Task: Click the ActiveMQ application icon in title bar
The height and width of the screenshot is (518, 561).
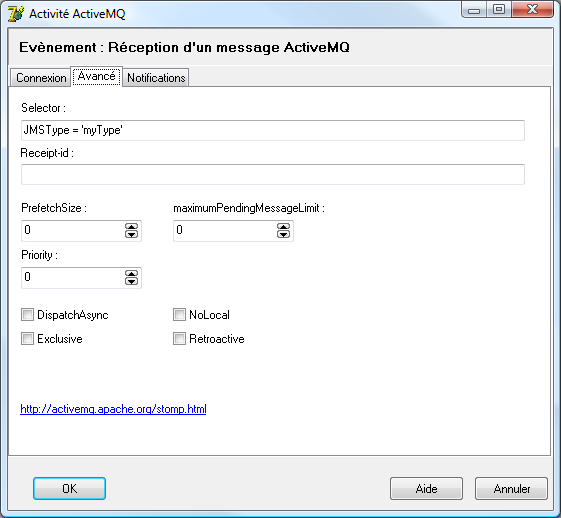Action: click(x=16, y=14)
